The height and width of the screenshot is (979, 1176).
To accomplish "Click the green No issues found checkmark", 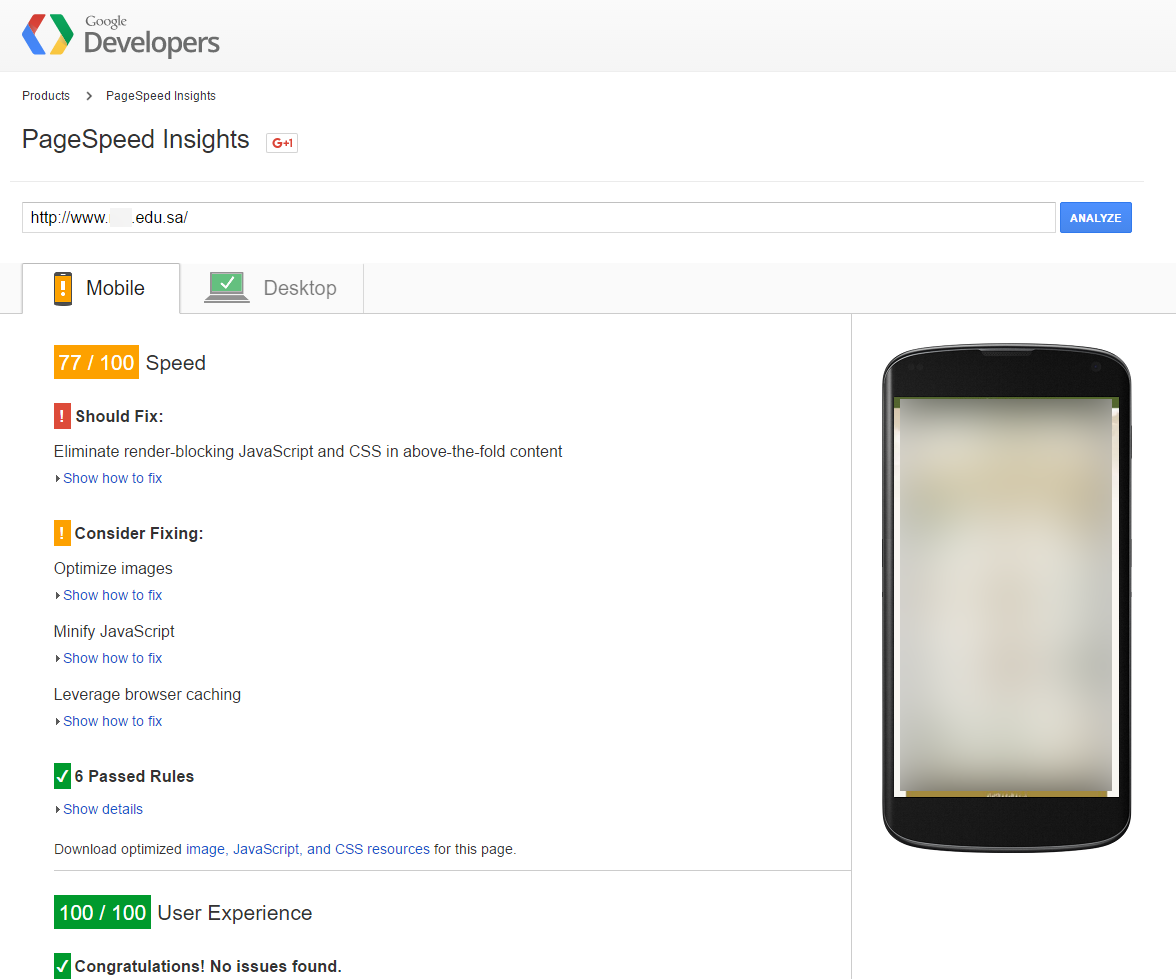I will 62,966.
